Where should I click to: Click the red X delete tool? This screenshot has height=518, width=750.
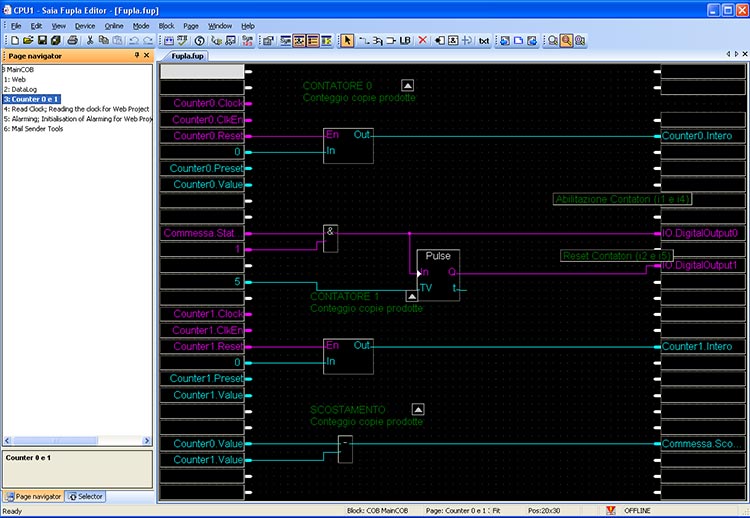422,41
